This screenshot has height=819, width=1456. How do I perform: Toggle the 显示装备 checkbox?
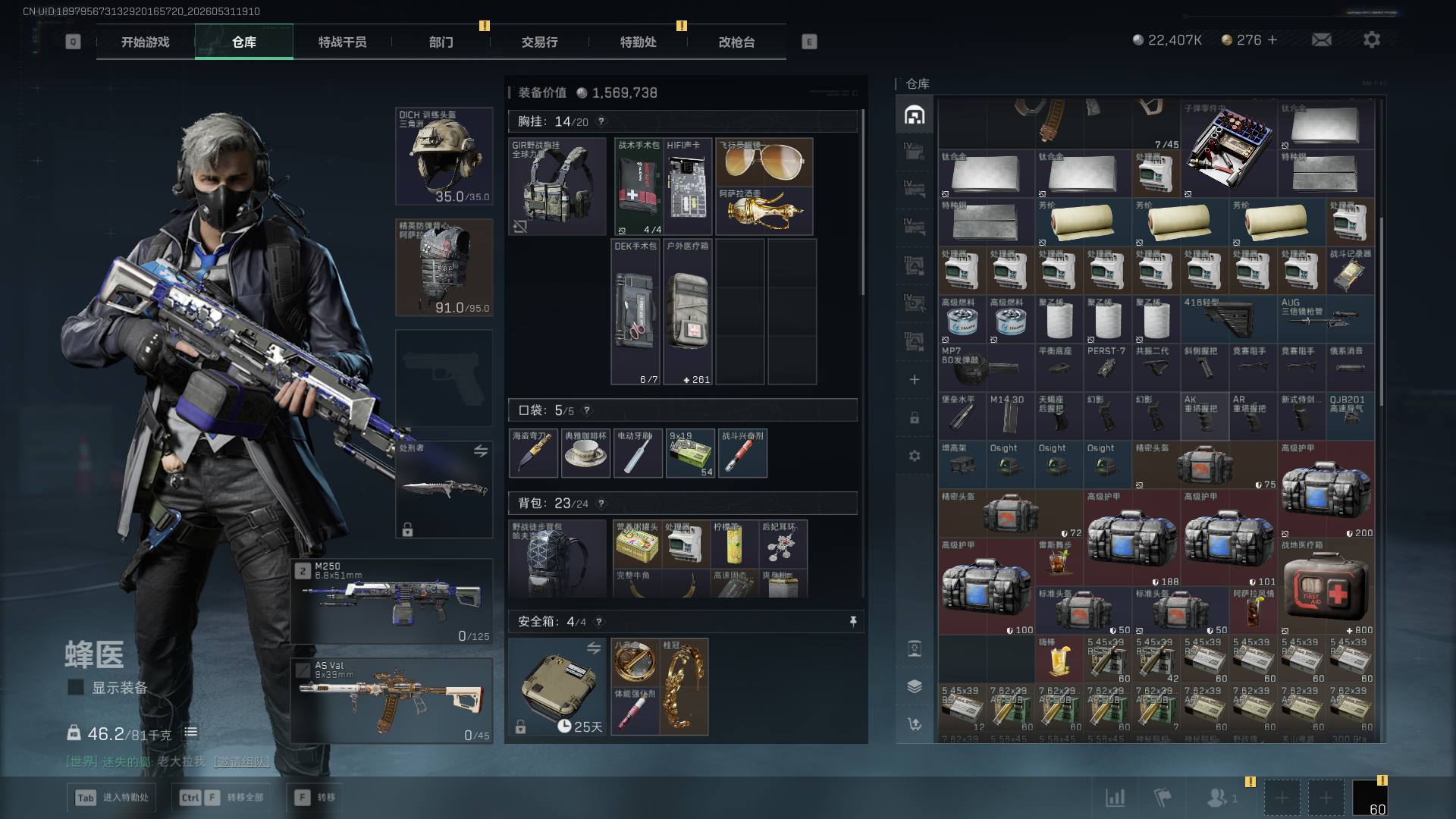coord(76,687)
